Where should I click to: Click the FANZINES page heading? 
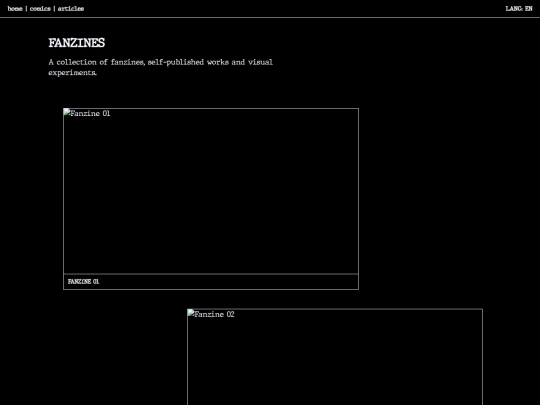[76, 43]
